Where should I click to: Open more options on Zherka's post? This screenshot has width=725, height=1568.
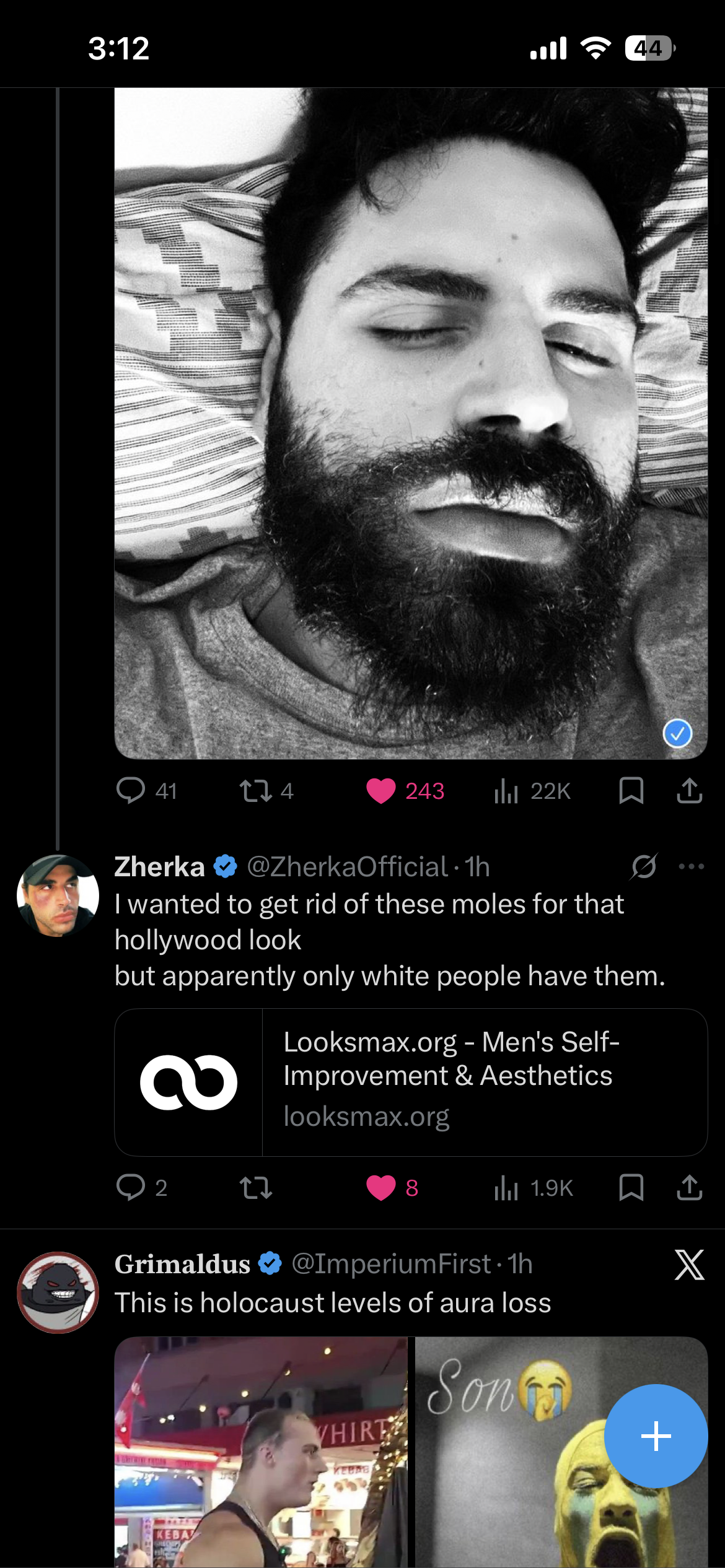tap(691, 866)
